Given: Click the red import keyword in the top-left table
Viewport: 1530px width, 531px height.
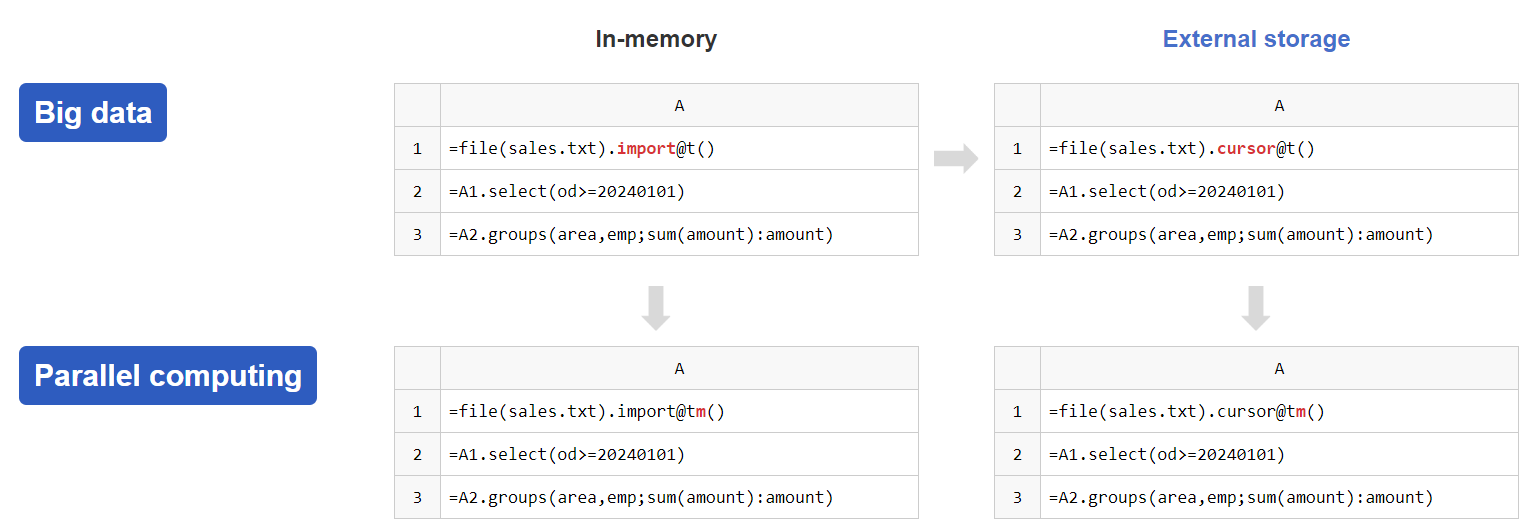Looking at the screenshot, I should pyautogui.click(x=646, y=149).
